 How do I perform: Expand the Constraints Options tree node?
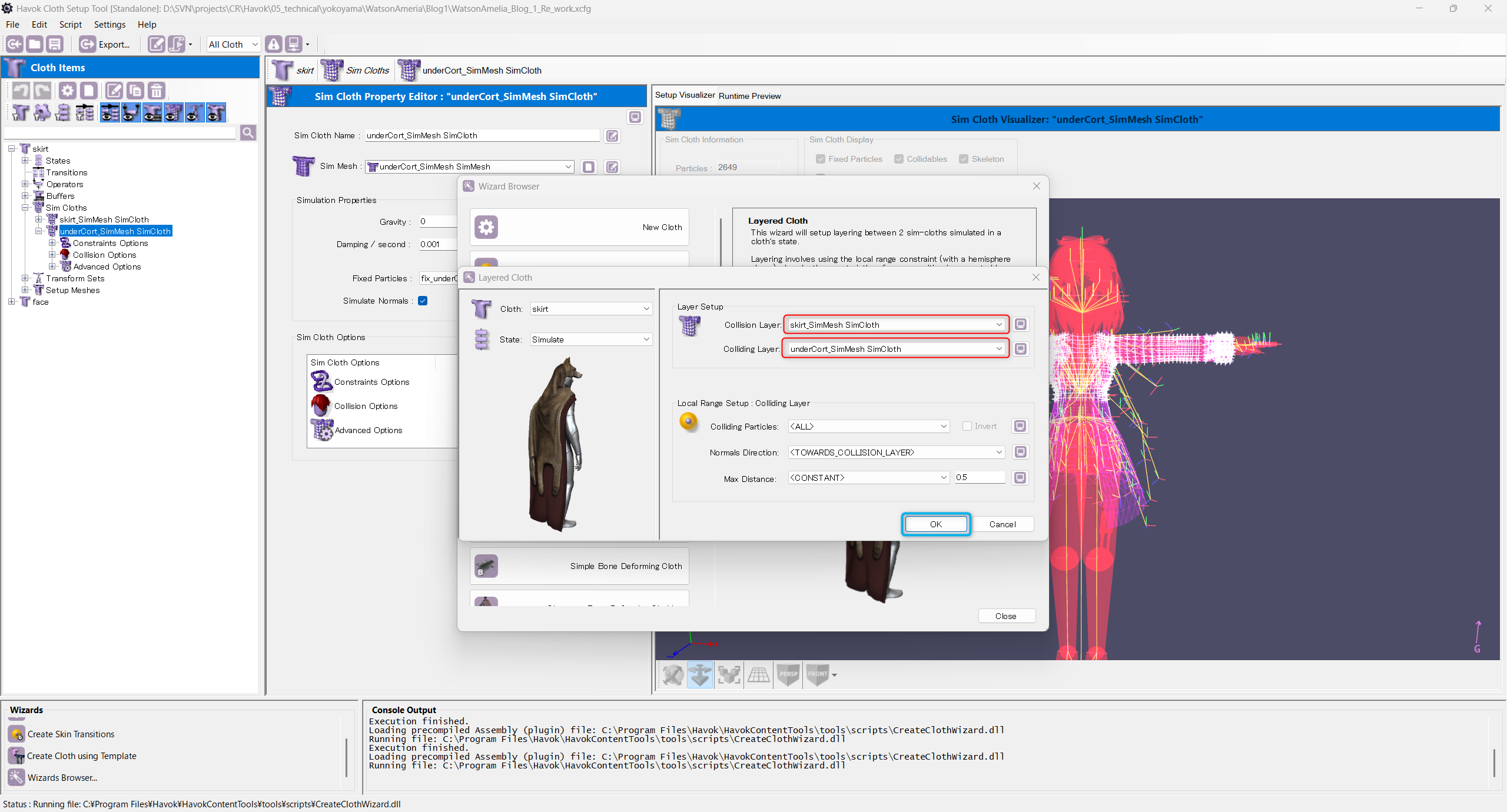[52, 243]
